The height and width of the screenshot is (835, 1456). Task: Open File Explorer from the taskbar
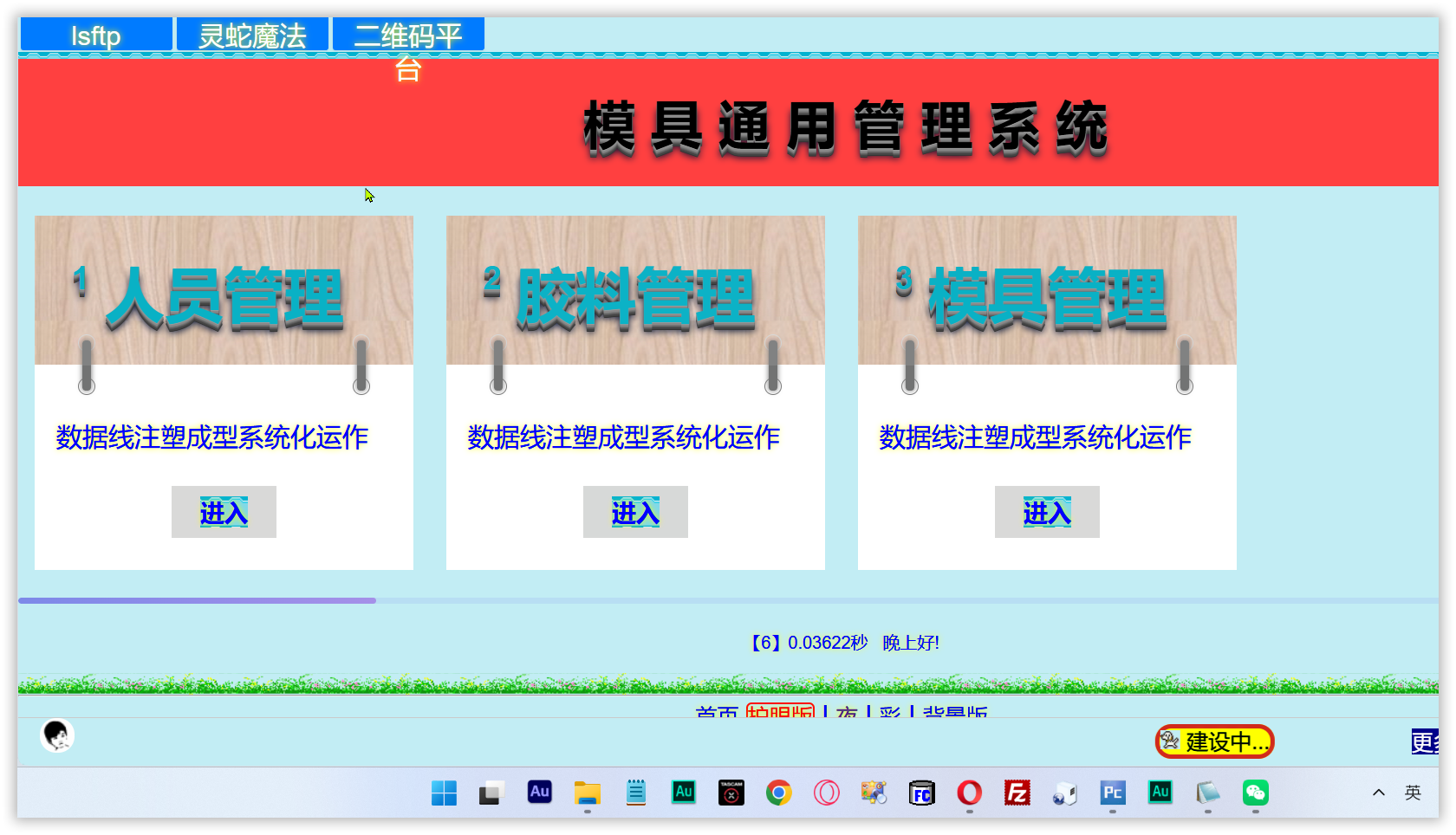(588, 793)
